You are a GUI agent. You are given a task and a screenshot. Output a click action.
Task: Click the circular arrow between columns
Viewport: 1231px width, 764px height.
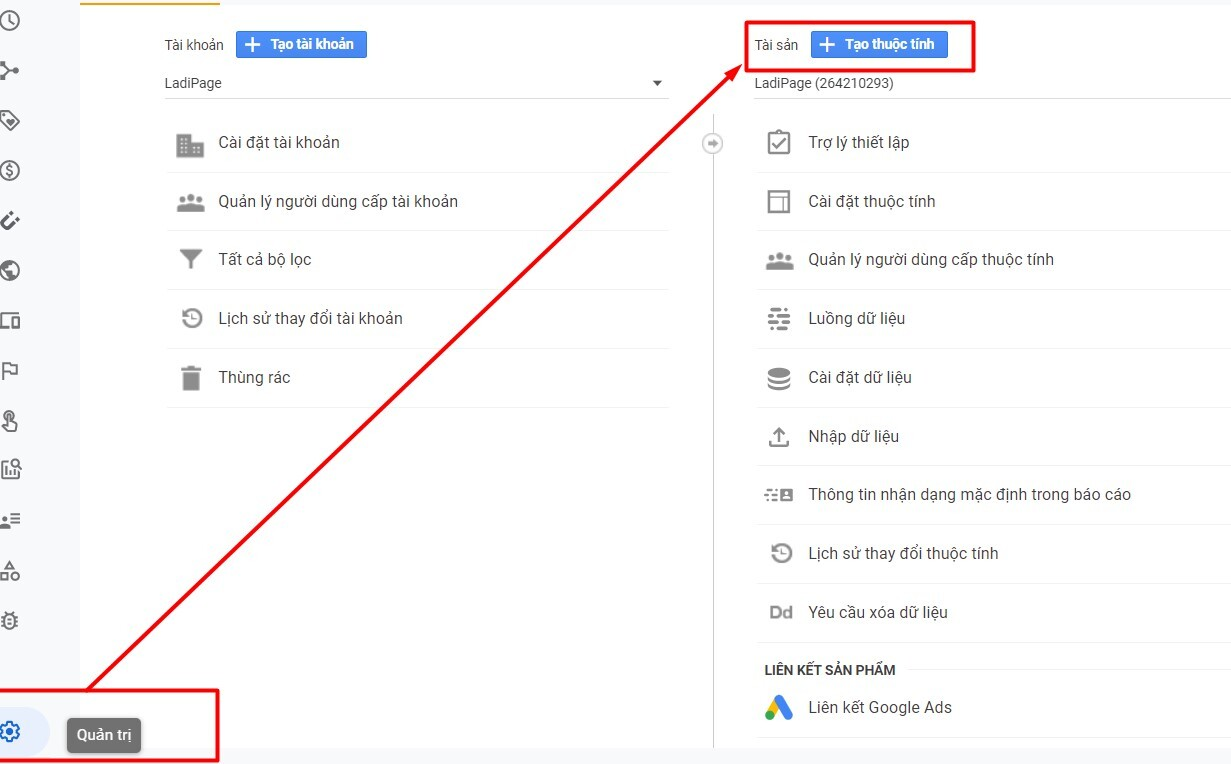pos(713,143)
